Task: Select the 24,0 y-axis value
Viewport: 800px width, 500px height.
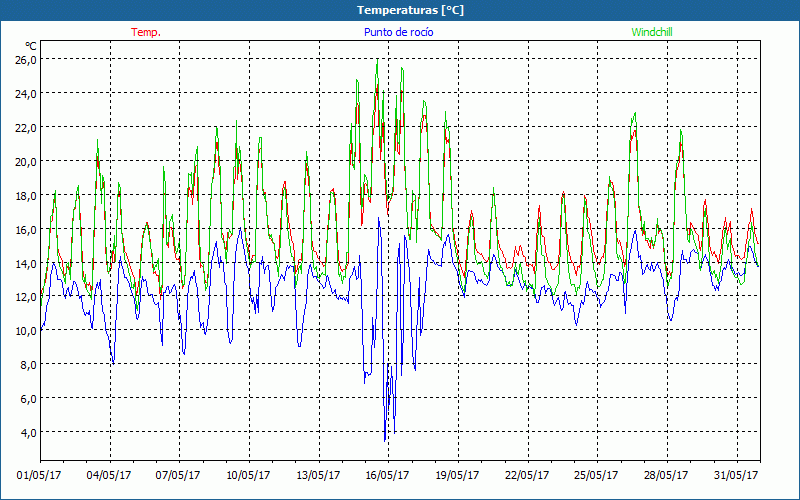Action: (x=27, y=94)
